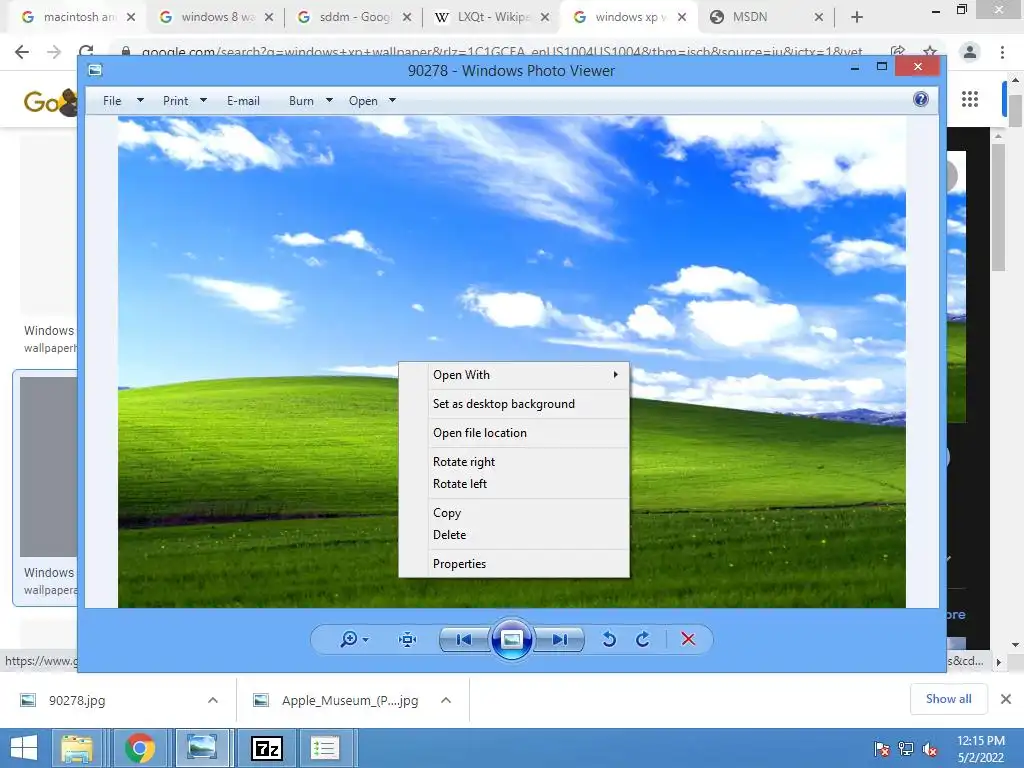Open the network tray icon
This screenshot has width=1024, height=768.
[x=906, y=749]
